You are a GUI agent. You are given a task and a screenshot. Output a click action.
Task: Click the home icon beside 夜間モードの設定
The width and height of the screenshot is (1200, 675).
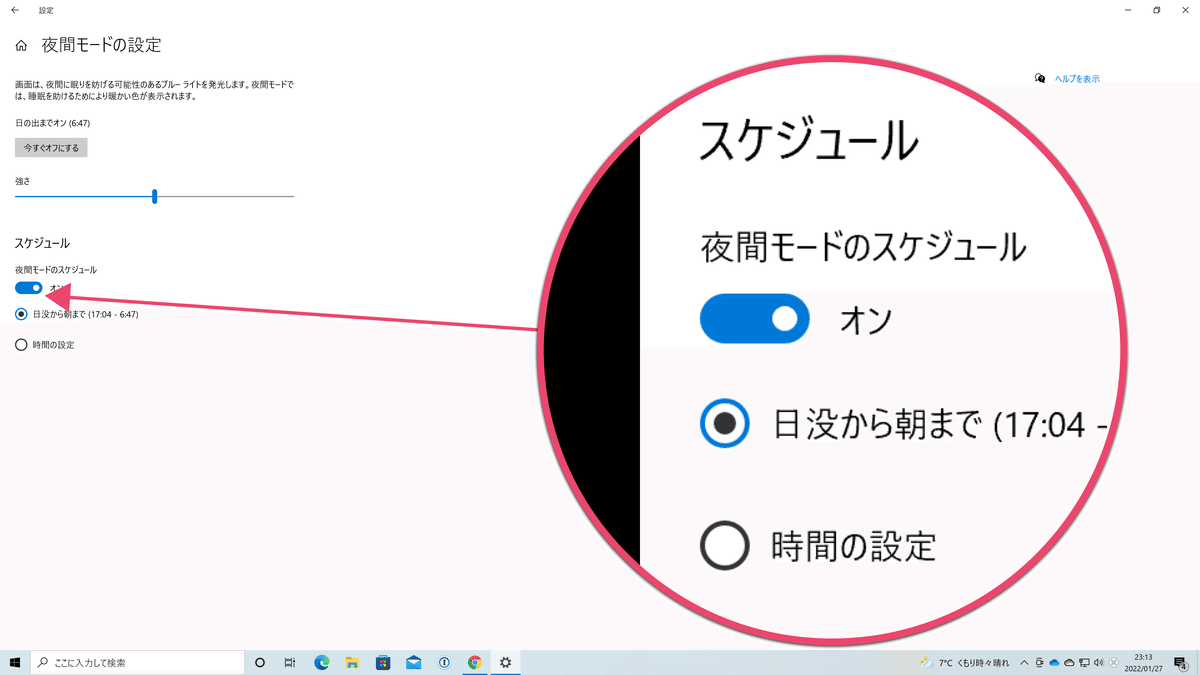(x=21, y=46)
